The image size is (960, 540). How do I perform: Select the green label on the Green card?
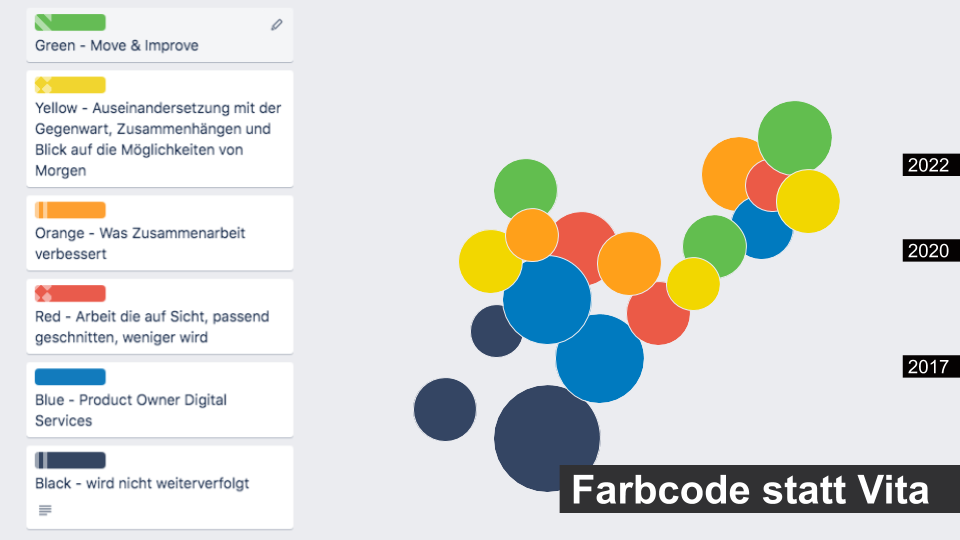pyautogui.click(x=70, y=23)
